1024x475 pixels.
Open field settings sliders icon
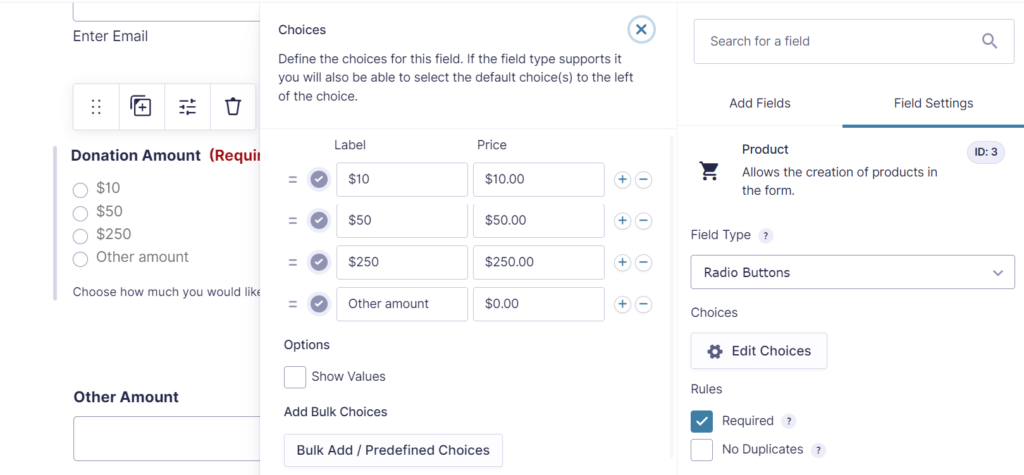187,106
